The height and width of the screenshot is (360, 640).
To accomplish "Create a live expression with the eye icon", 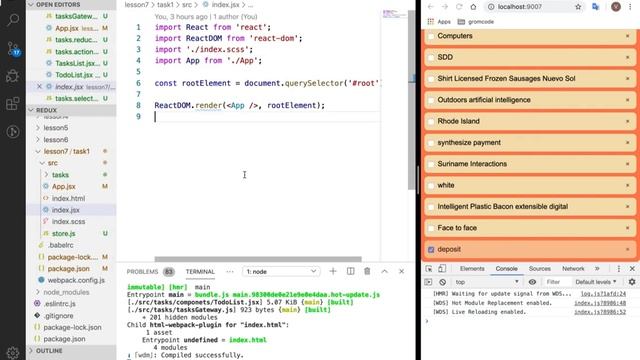I will pos(532,282).
